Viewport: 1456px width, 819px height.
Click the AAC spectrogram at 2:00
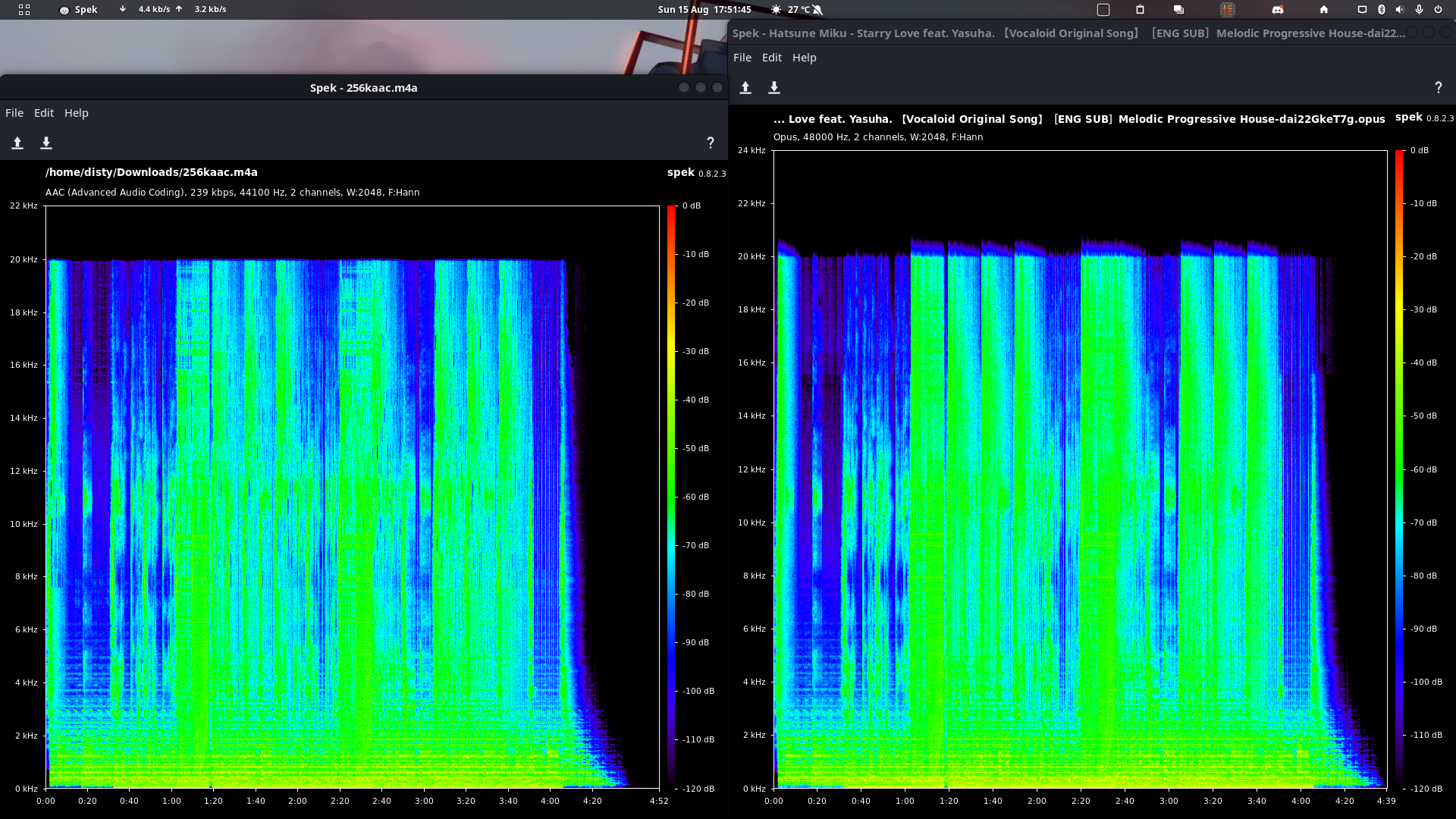pos(298,497)
